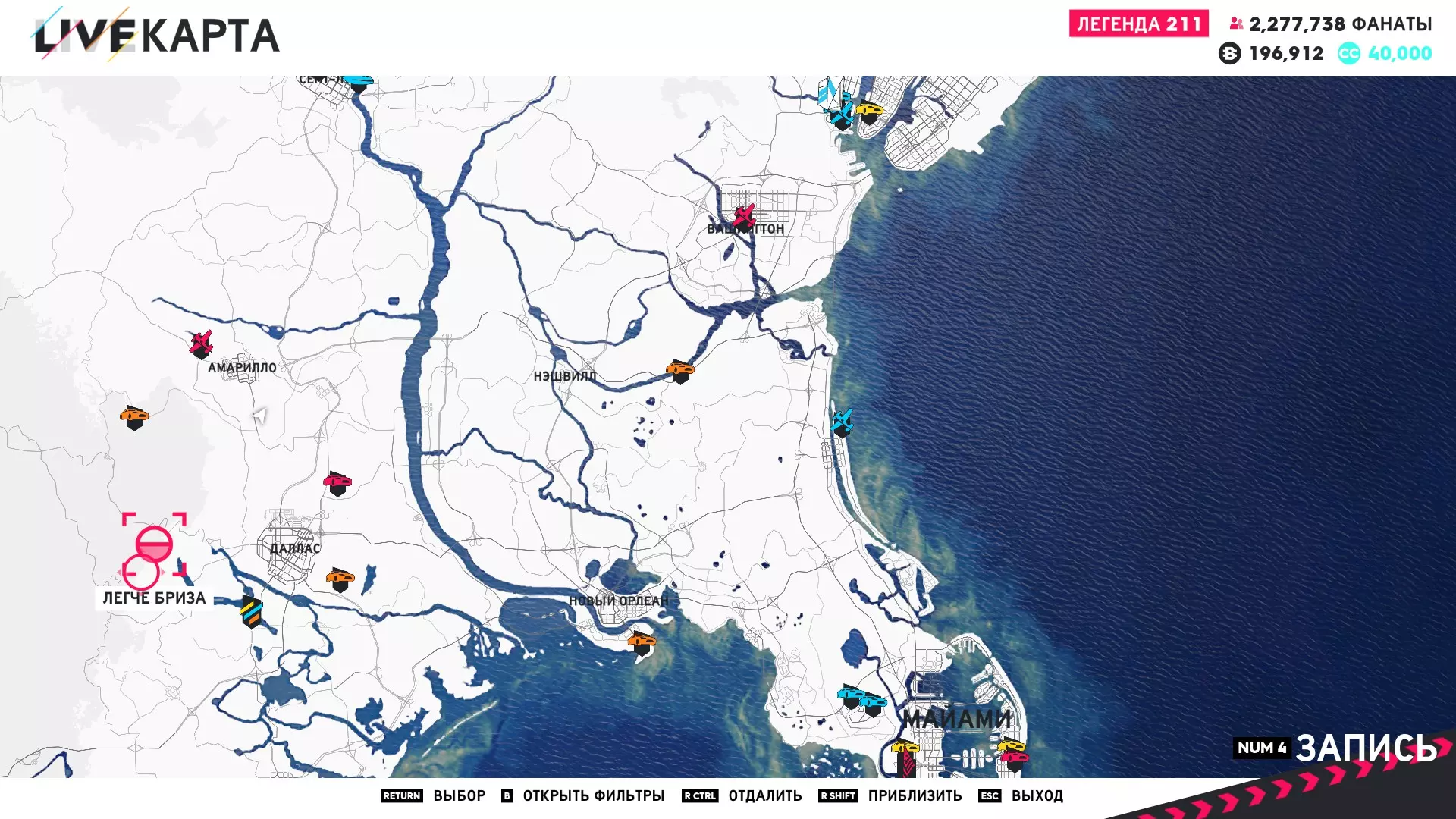Select orange car event below Новый Орлеан
Viewport: 1456px width, 819px height.
pyautogui.click(x=642, y=643)
